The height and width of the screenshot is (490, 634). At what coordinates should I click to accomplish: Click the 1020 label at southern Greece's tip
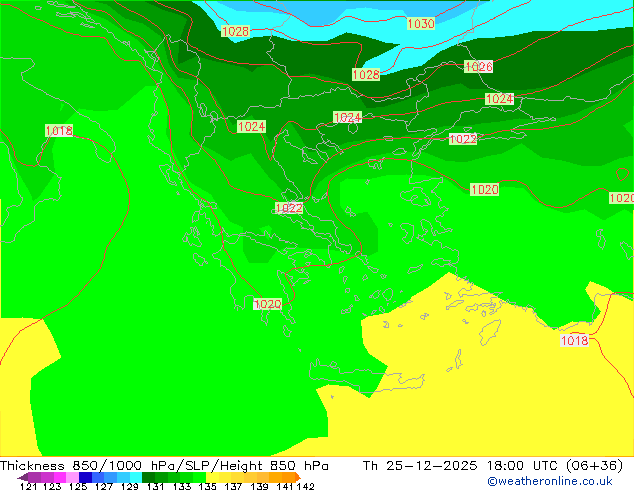tap(267, 304)
